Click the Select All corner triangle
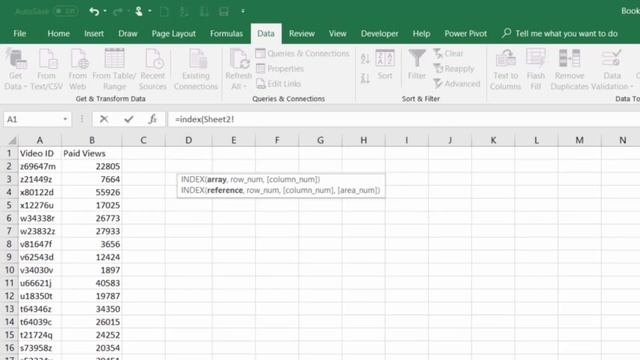The height and width of the screenshot is (360, 640). [x=12, y=141]
